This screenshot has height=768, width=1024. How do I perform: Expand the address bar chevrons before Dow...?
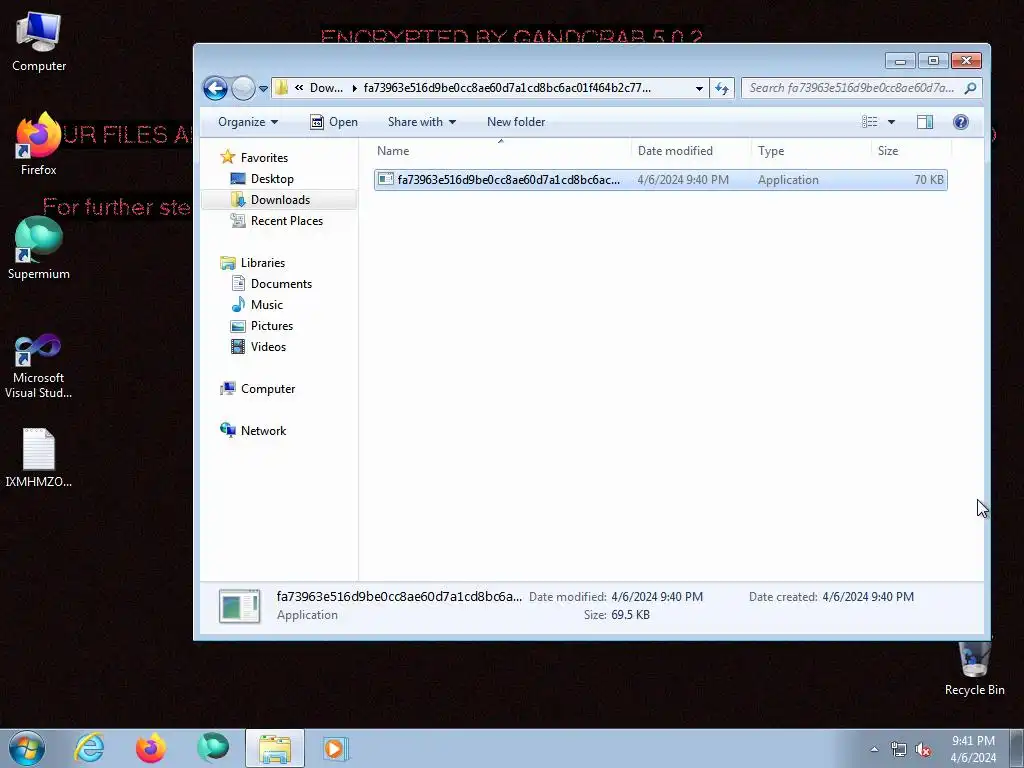299,88
